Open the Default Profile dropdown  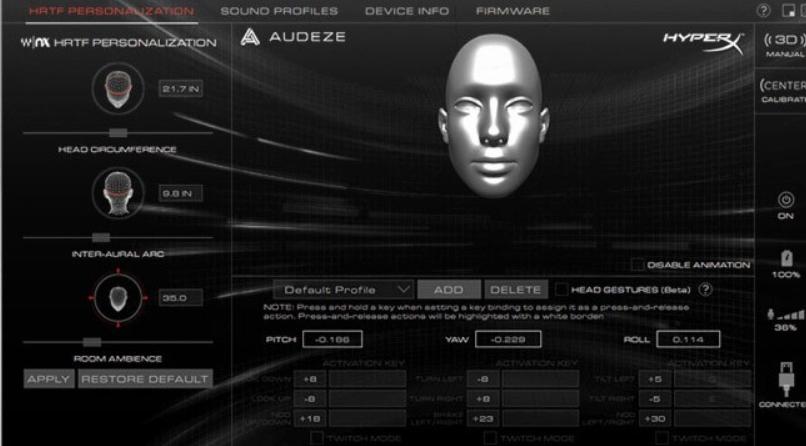pos(343,289)
